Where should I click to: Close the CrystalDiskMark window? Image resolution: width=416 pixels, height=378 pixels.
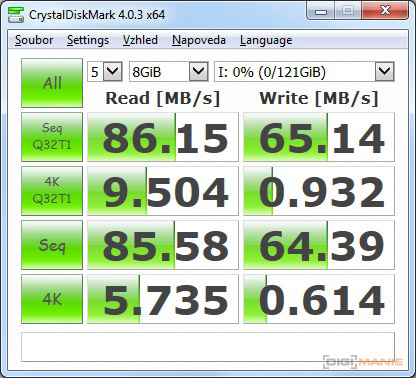tap(385, 11)
